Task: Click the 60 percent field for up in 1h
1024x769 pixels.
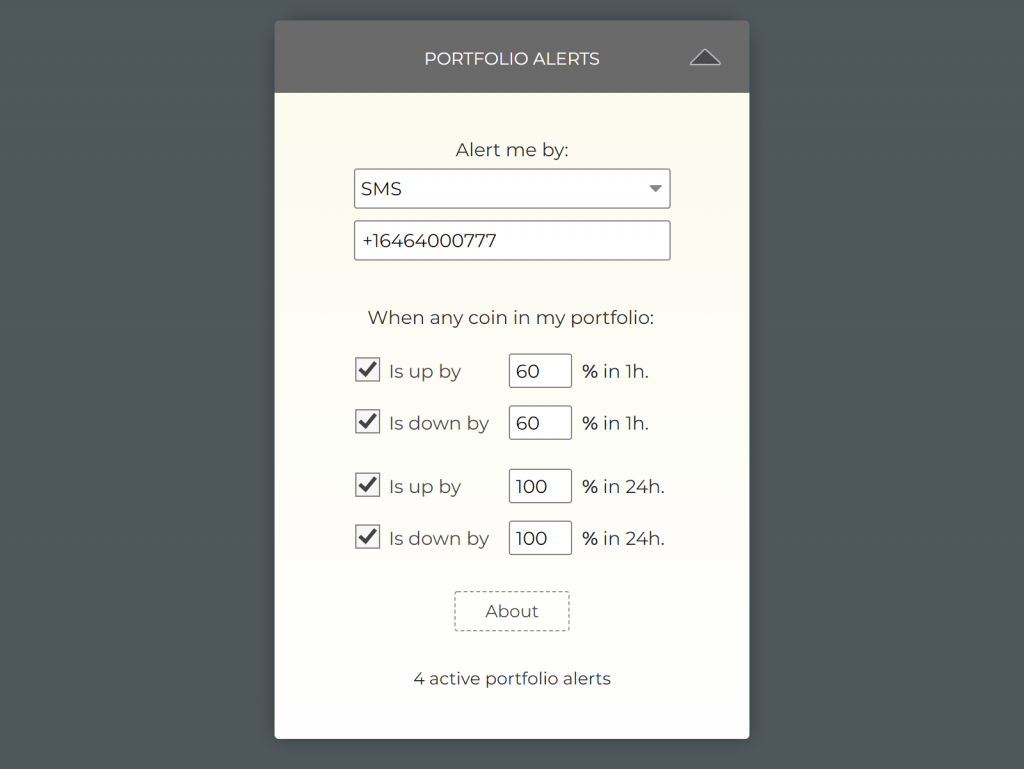Action: [x=540, y=371]
